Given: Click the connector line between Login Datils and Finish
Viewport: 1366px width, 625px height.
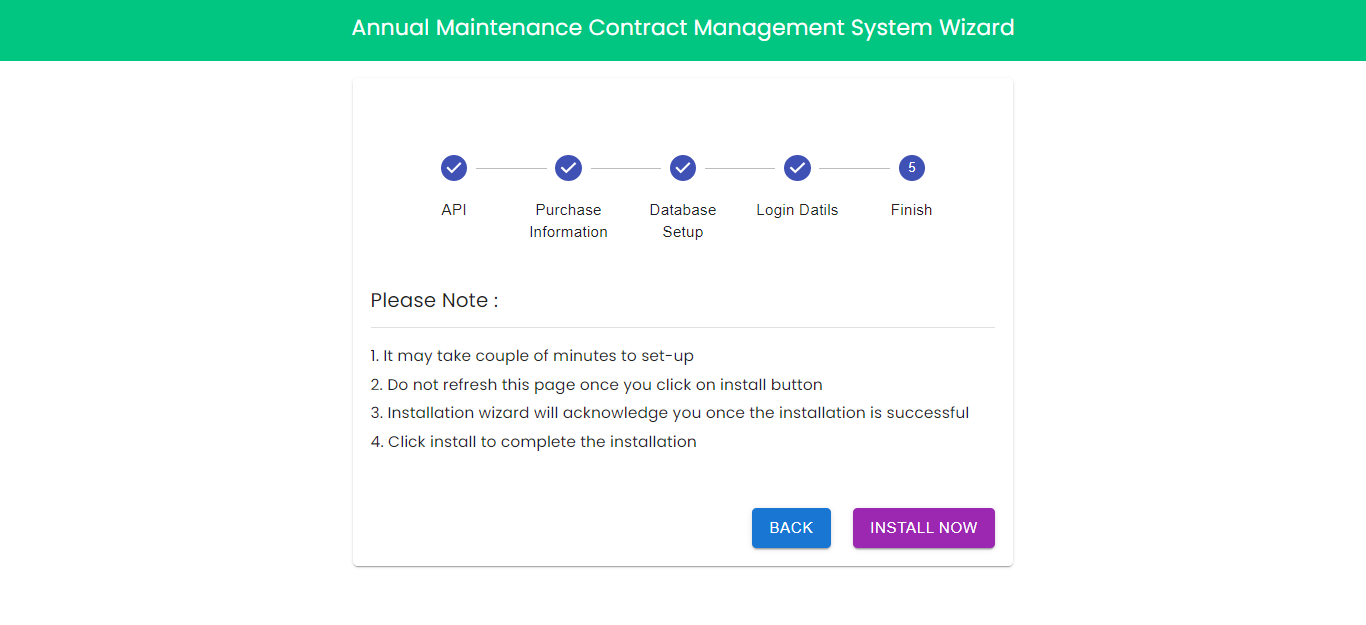Looking at the screenshot, I should (854, 169).
